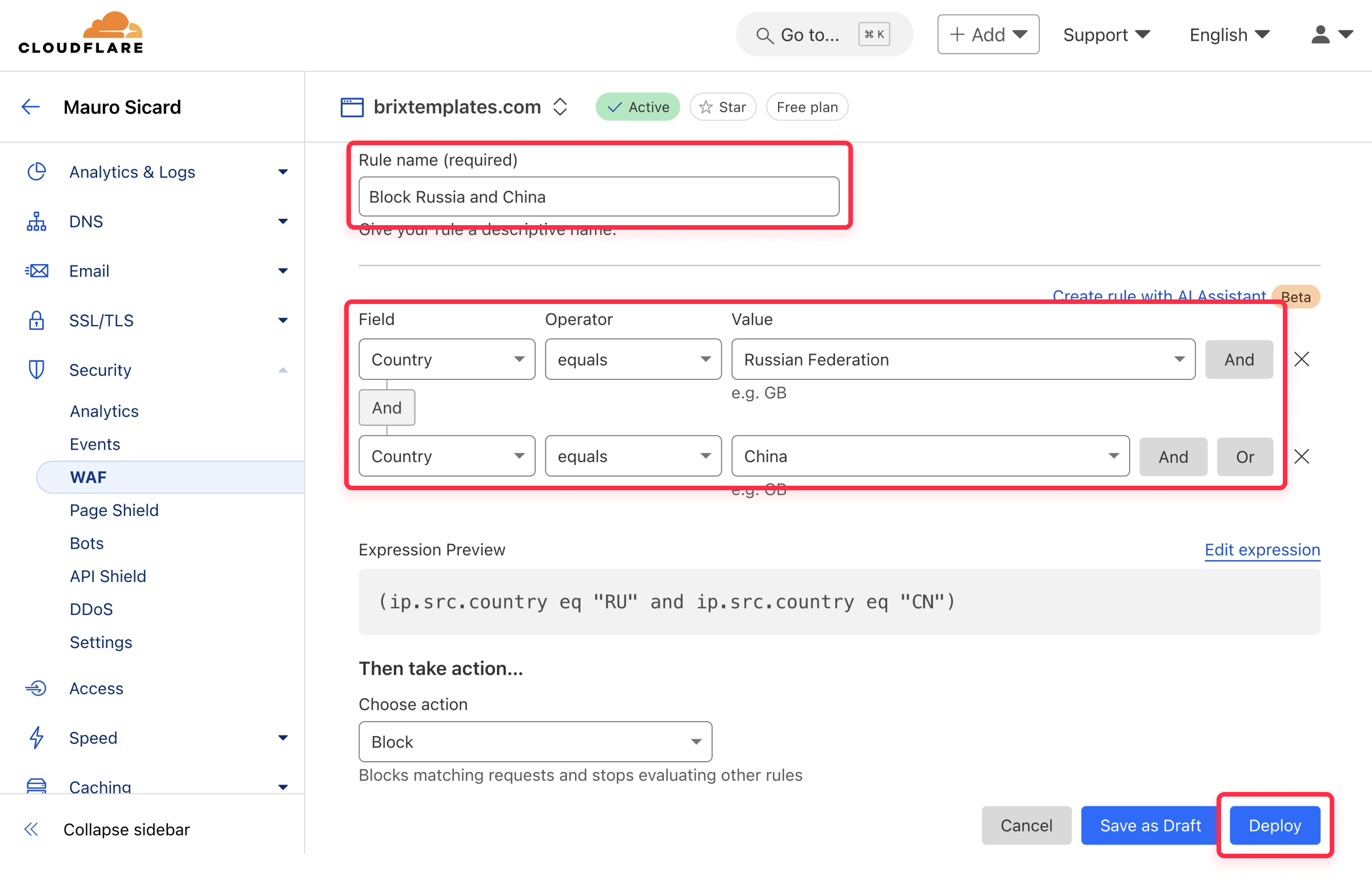Click the Free plan badge
1372x880 pixels.
coord(807,107)
